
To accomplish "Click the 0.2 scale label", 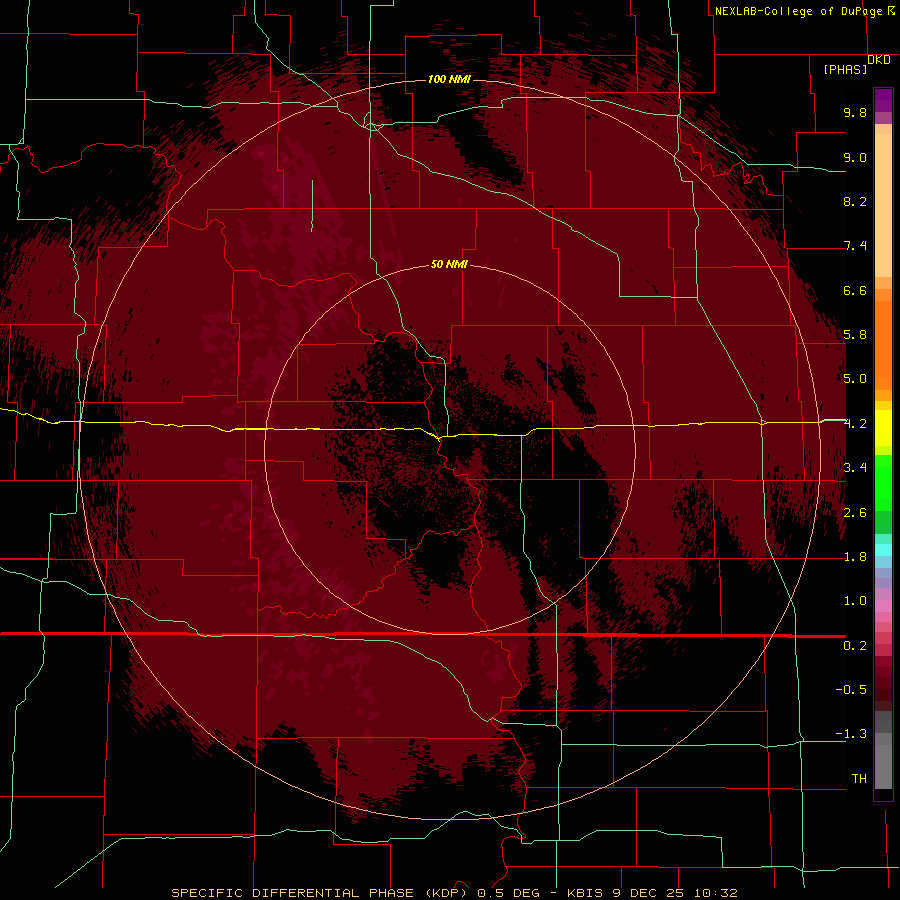I will [855, 646].
